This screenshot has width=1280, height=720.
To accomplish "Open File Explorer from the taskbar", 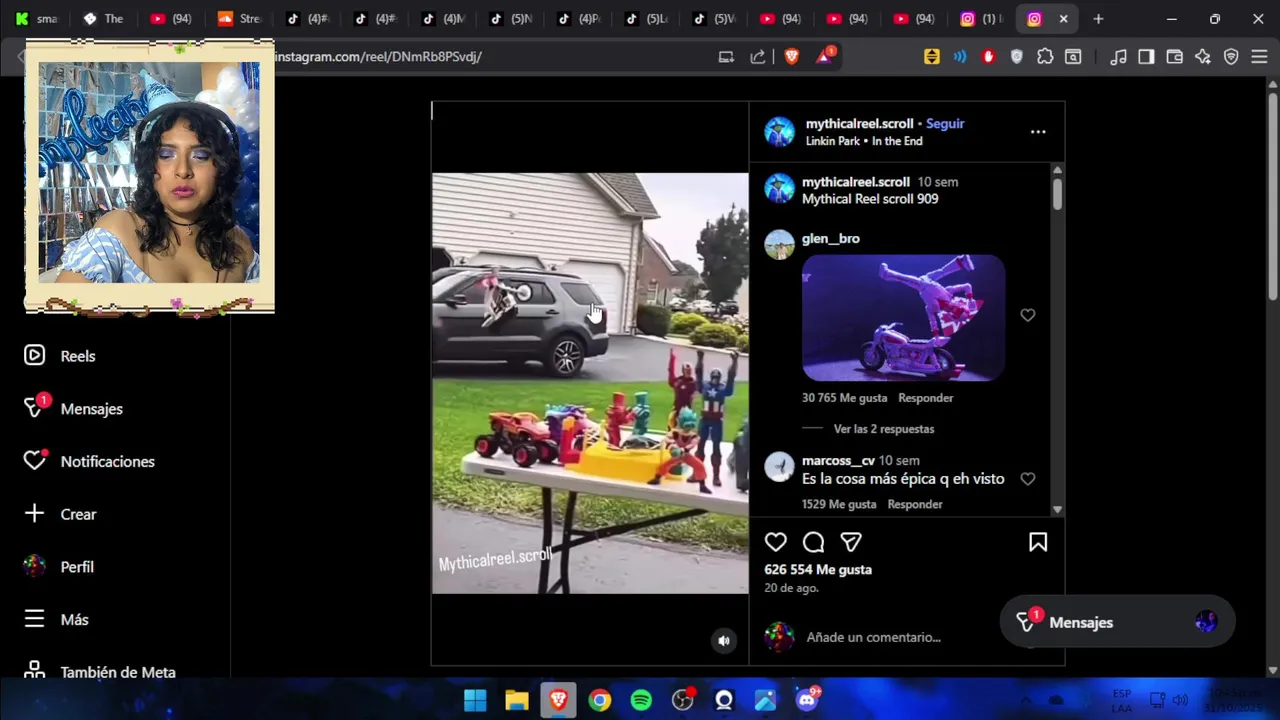I will point(517,700).
